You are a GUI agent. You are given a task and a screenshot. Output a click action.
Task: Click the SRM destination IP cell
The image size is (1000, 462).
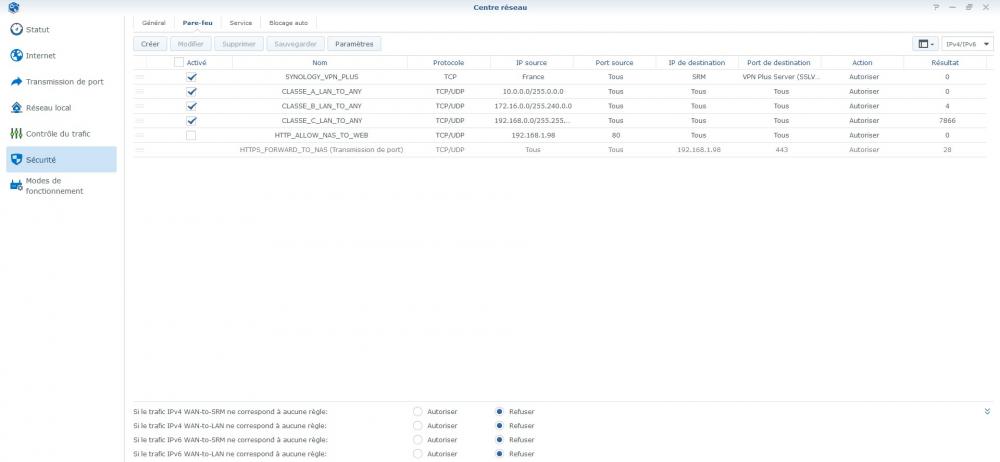[x=698, y=77]
